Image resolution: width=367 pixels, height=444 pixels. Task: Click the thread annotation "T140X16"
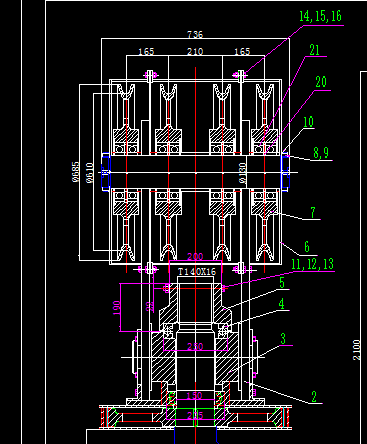[x=197, y=272]
